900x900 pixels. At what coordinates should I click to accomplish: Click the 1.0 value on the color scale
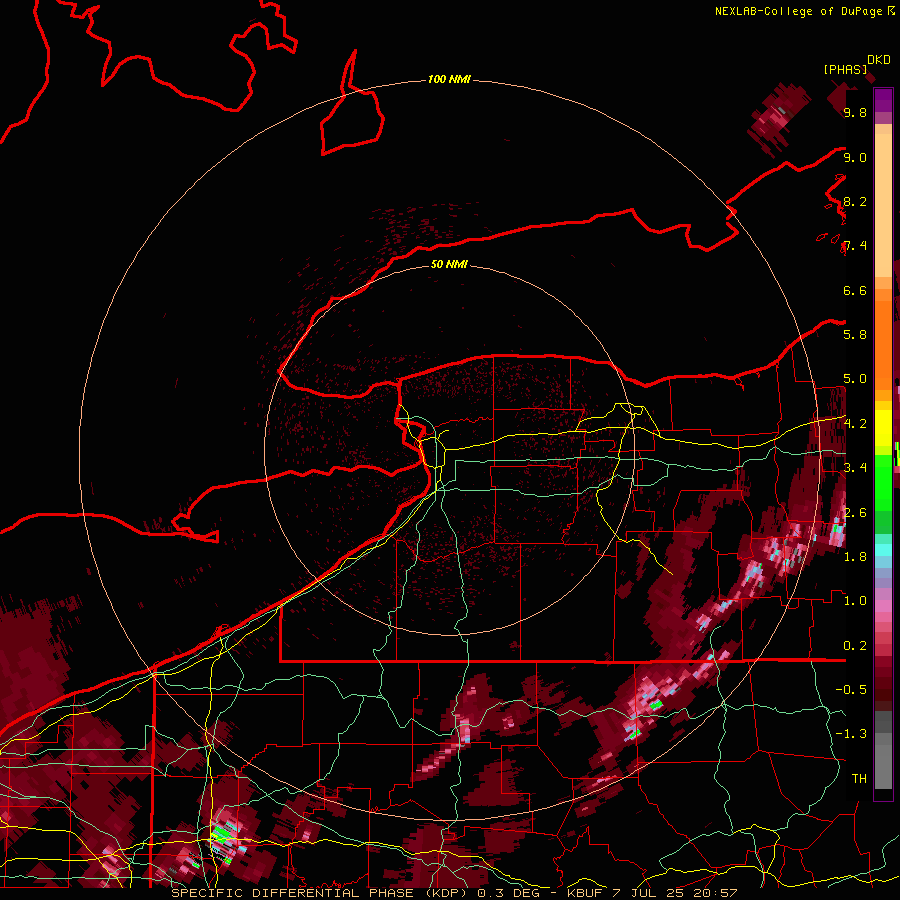click(x=855, y=600)
